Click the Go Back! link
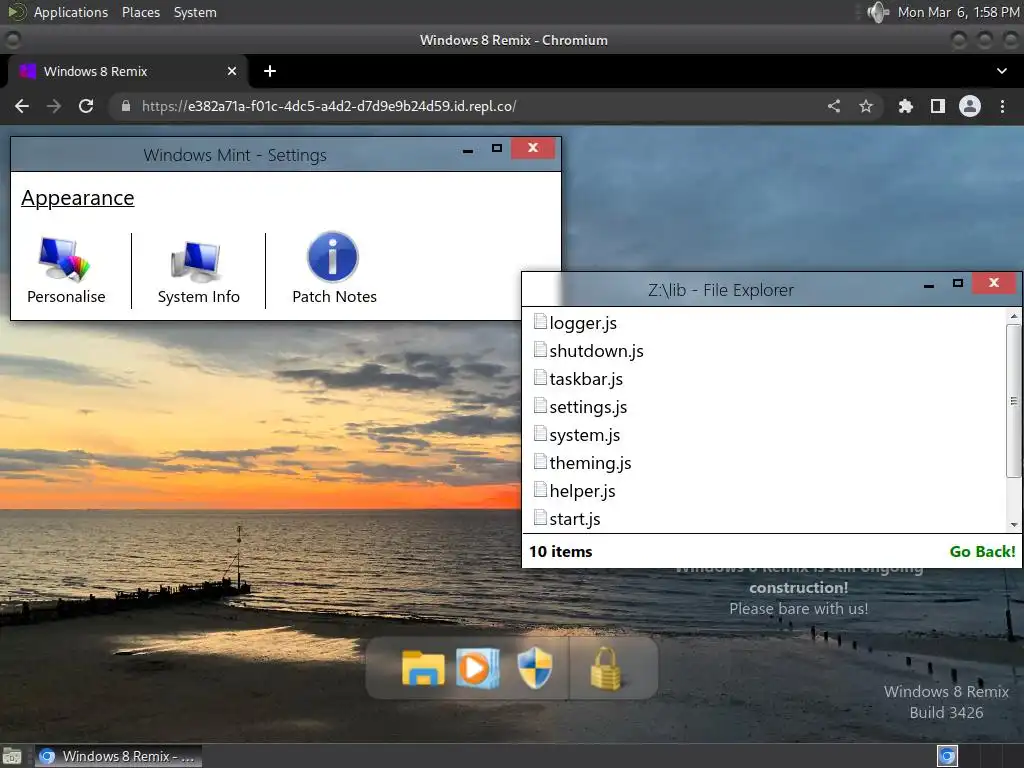The width and height of the screenshot is (1024, 768). (982, 551)
